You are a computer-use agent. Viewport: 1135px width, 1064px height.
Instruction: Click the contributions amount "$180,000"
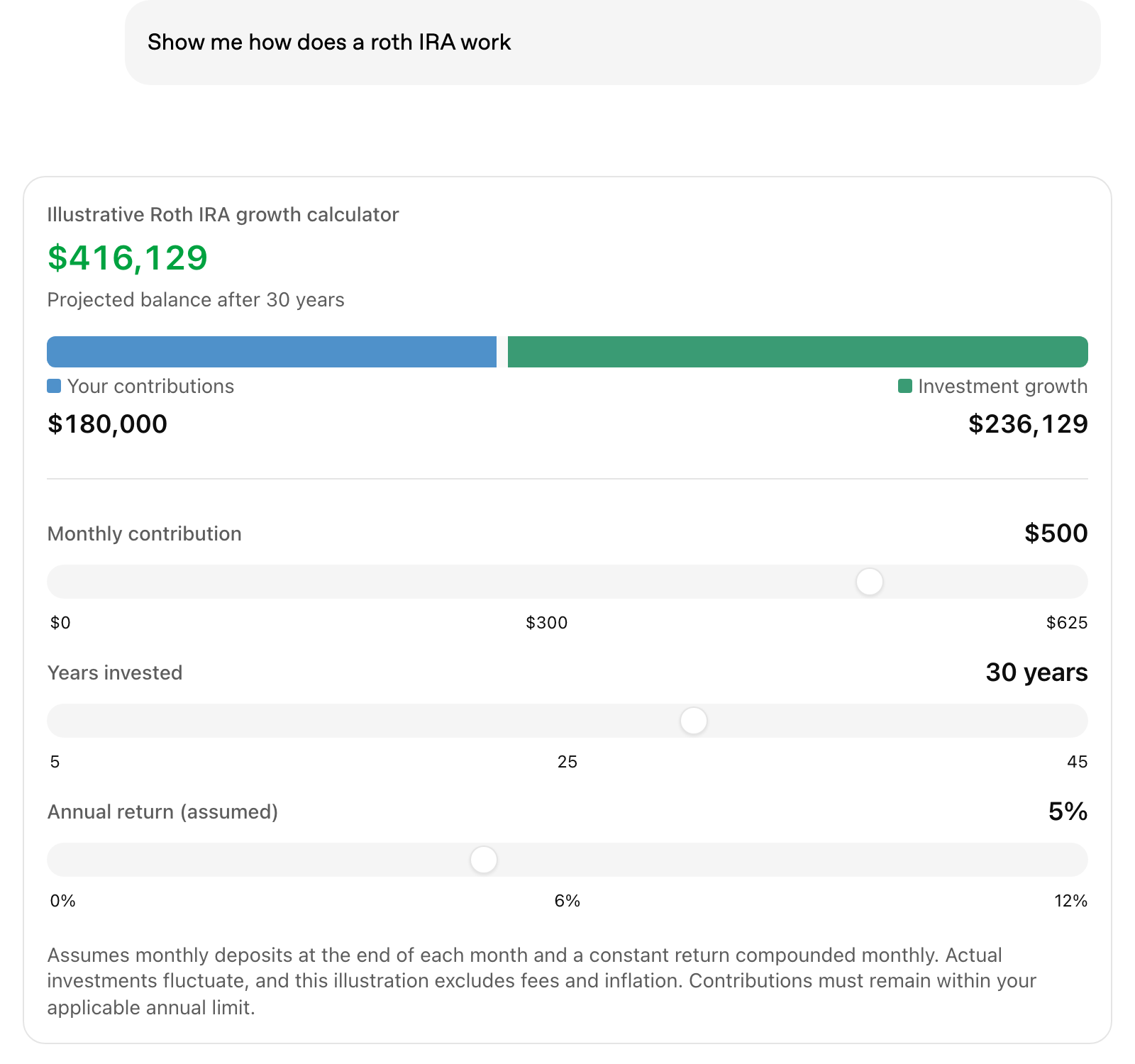coord(107,423)
